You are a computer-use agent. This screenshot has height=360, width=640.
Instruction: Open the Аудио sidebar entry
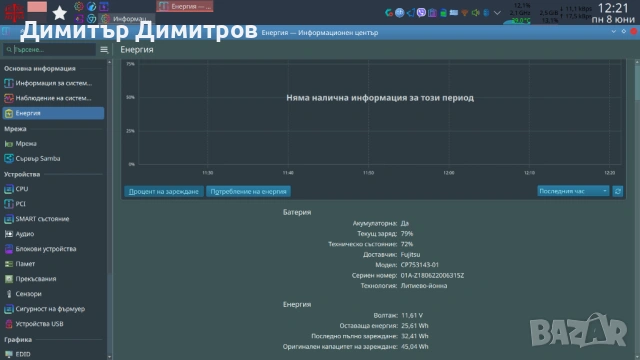point(53,234)
